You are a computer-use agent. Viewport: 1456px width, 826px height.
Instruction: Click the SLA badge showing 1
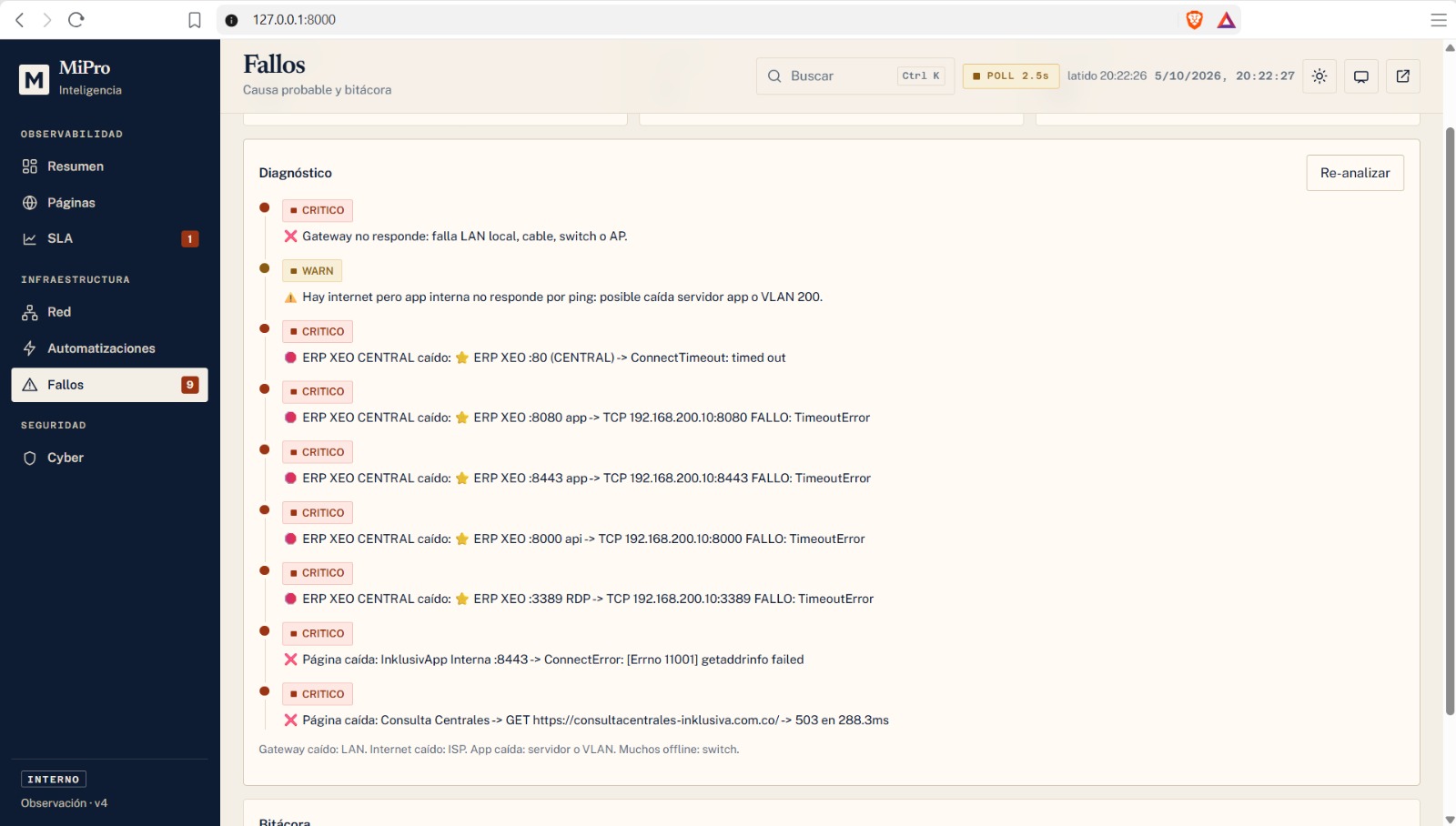pos(189,239)
